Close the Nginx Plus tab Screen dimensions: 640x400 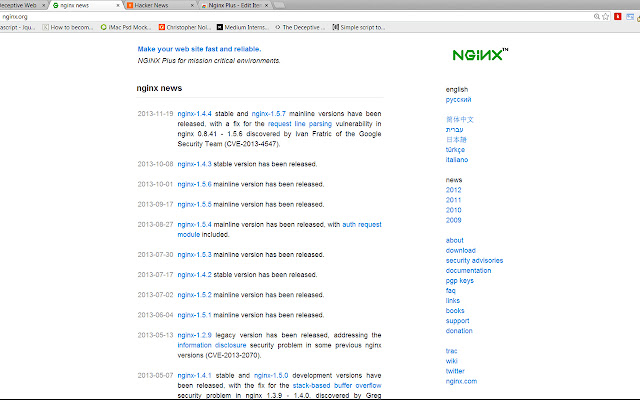(267, 5)
